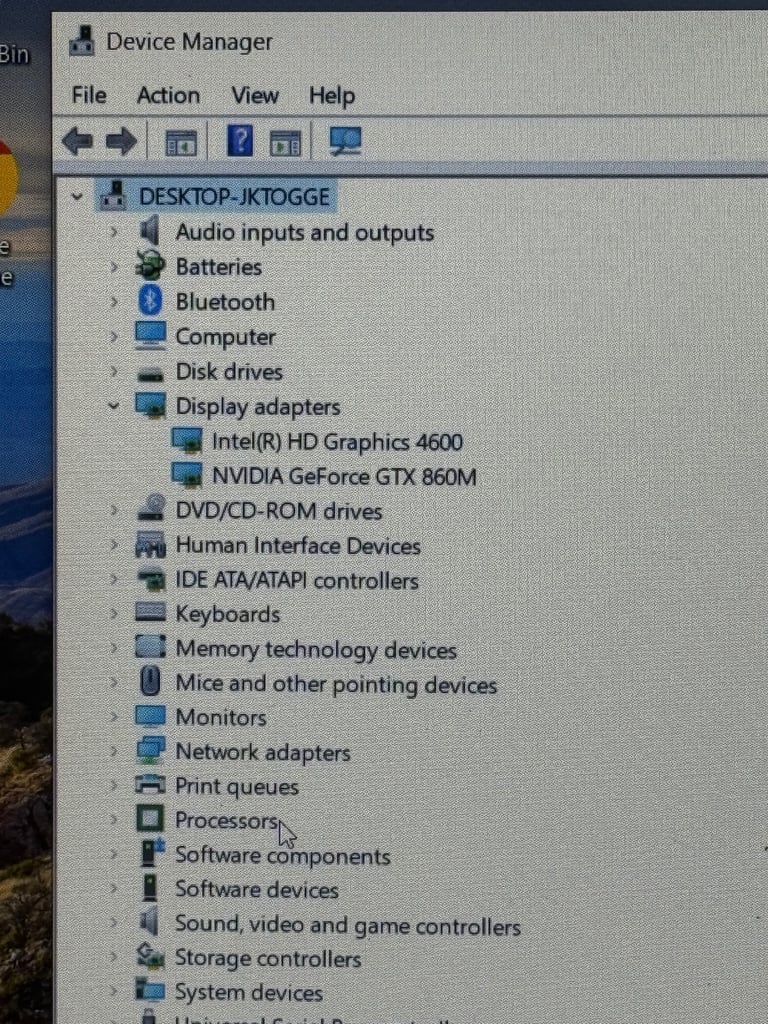Screen dimensions: 768x1024
Task: Click the Intel HD Graphics 4600 icon
Action: (187, 440)
